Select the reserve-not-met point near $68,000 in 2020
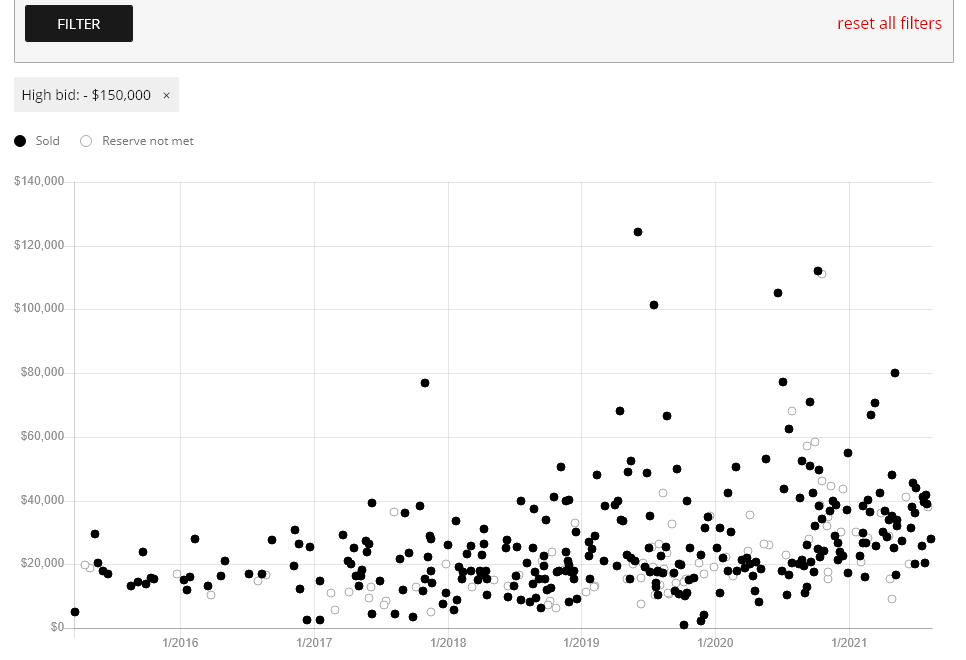The height and width of the screenshot is (660, 966). 792,411
